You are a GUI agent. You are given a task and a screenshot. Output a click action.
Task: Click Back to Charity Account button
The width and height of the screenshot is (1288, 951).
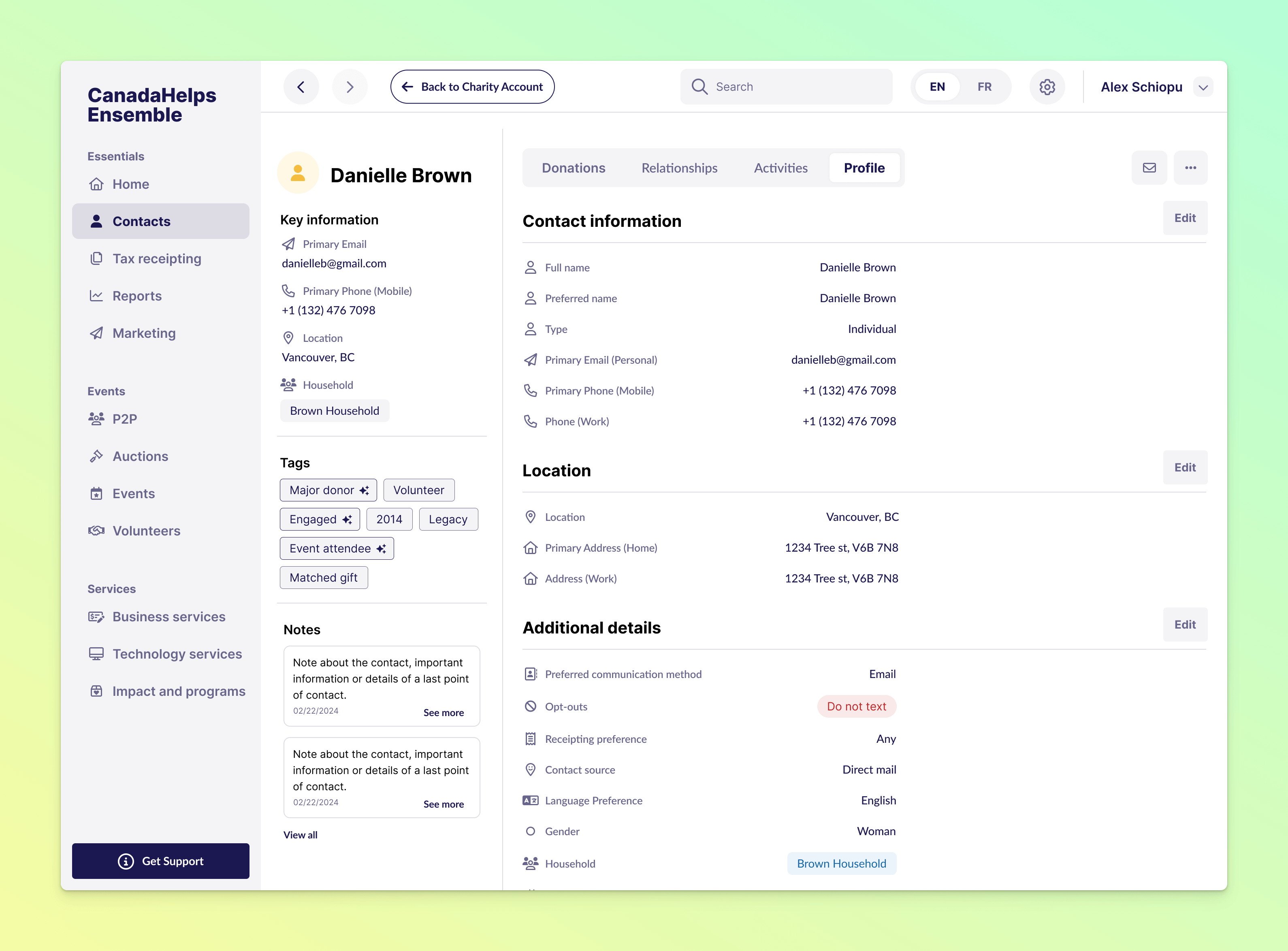tap(472, 87)
